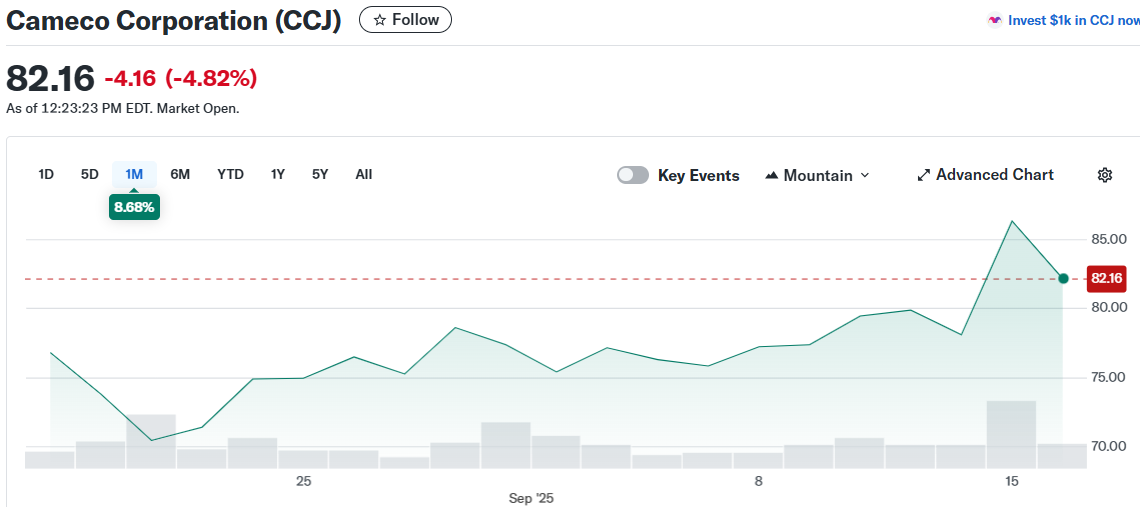Click the 70.00 axis label
Image resolution: width=1140 pixels, height=507 pixels.
tap(1107, 446)
